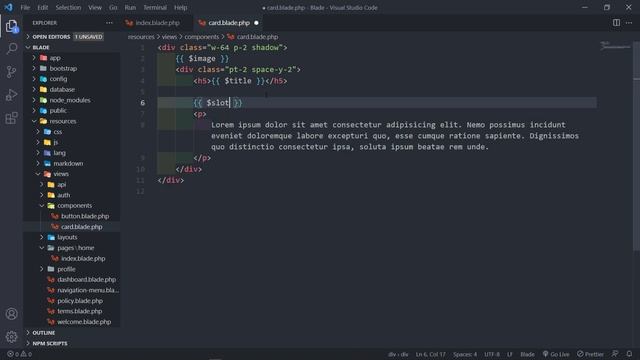This screenshot has width=640, height=360.
Task: Open the Selection menu
Action: [x=68, y=7]
